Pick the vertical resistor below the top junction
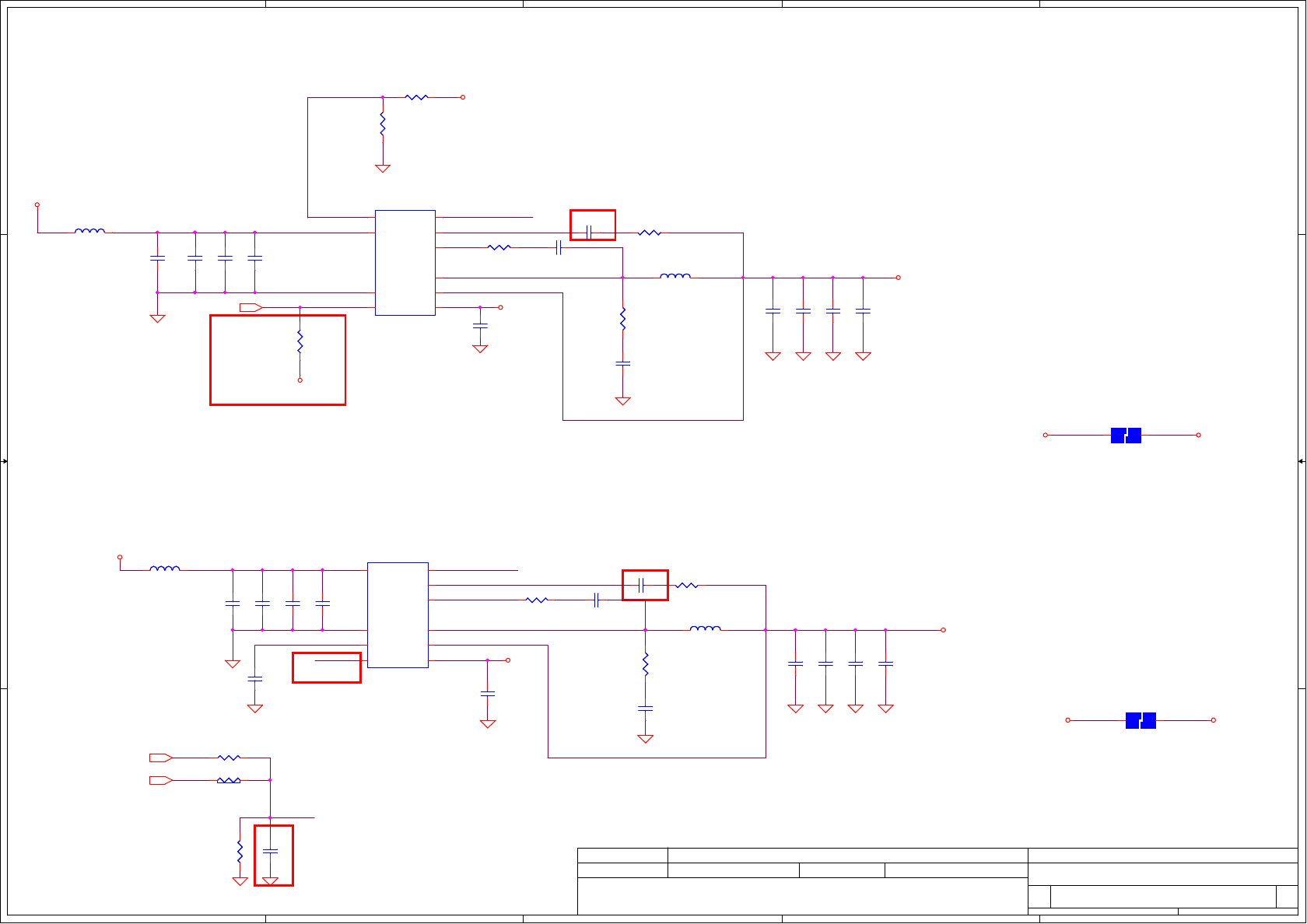 [383, 124]
